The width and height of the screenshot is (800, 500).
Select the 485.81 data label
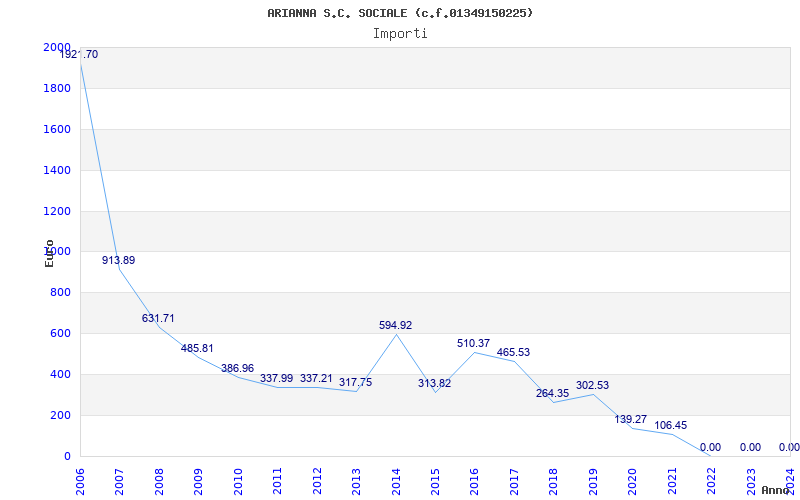[197, 348]
